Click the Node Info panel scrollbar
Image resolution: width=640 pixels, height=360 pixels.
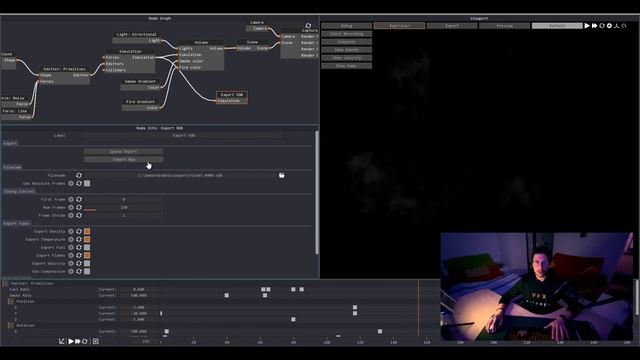317,192
